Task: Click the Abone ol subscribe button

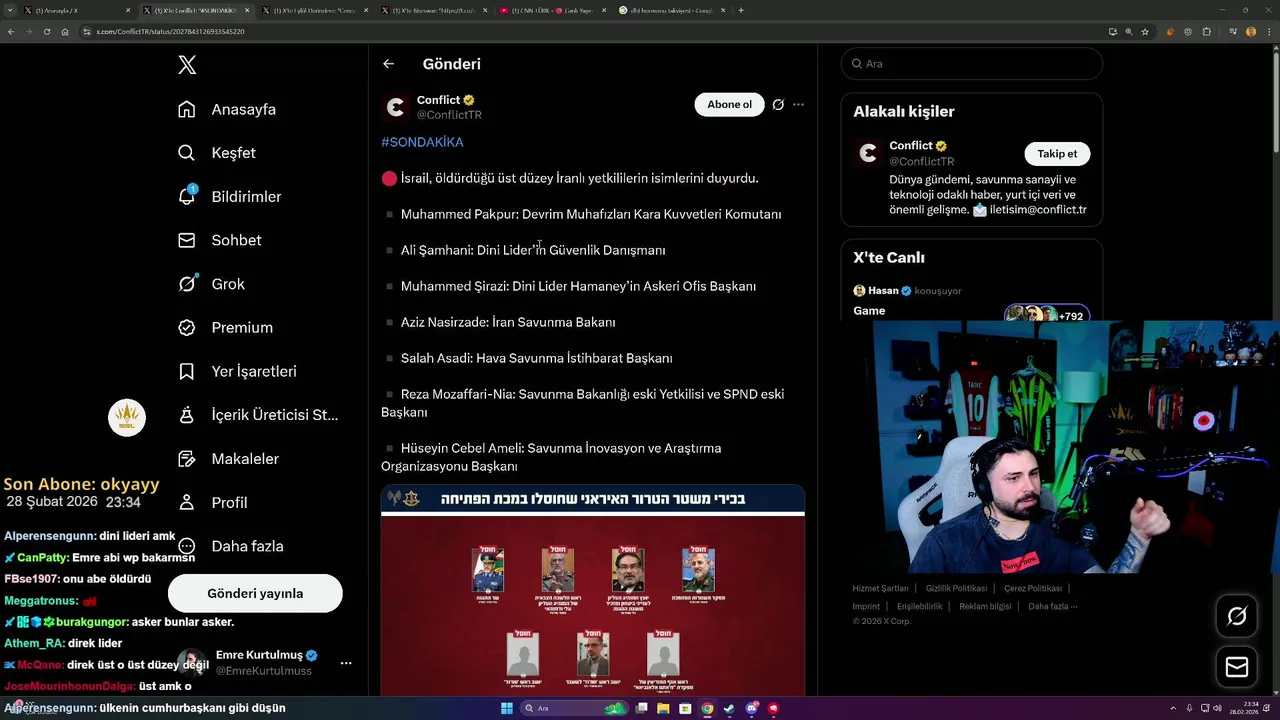Action: coord(729,104)
